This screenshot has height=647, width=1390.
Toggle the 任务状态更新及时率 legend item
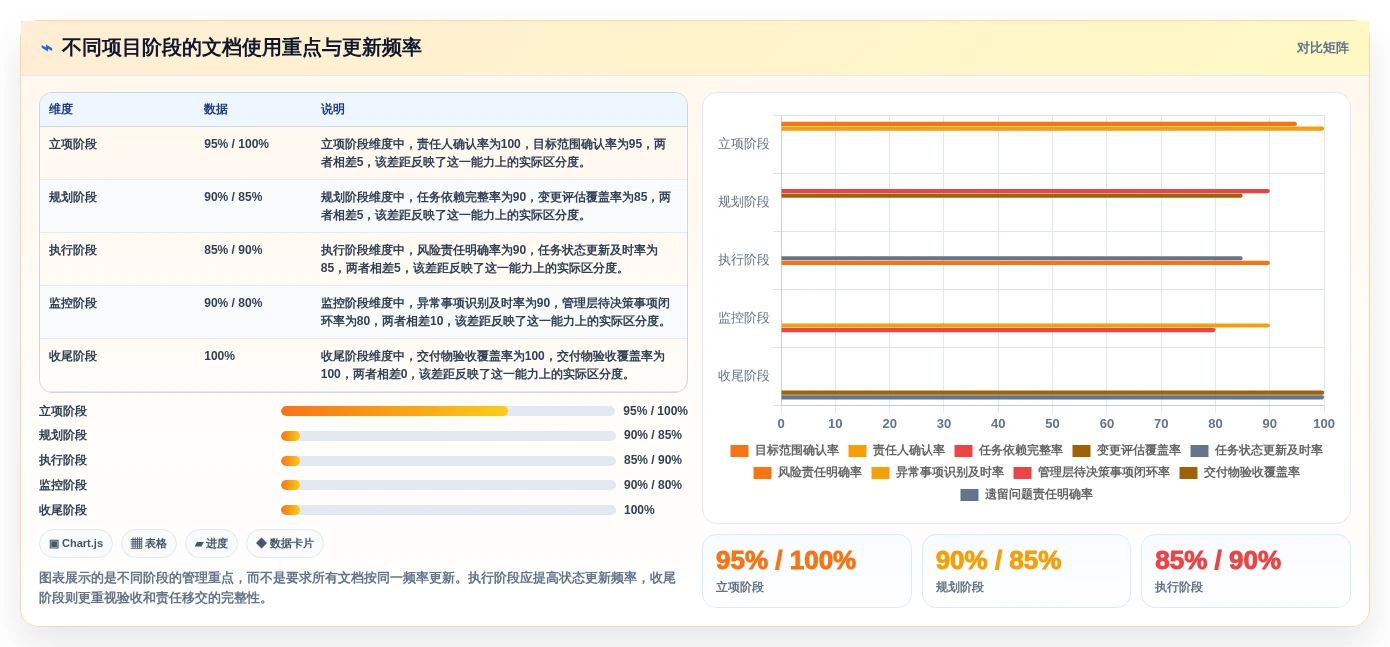(x=1257, y=451)
